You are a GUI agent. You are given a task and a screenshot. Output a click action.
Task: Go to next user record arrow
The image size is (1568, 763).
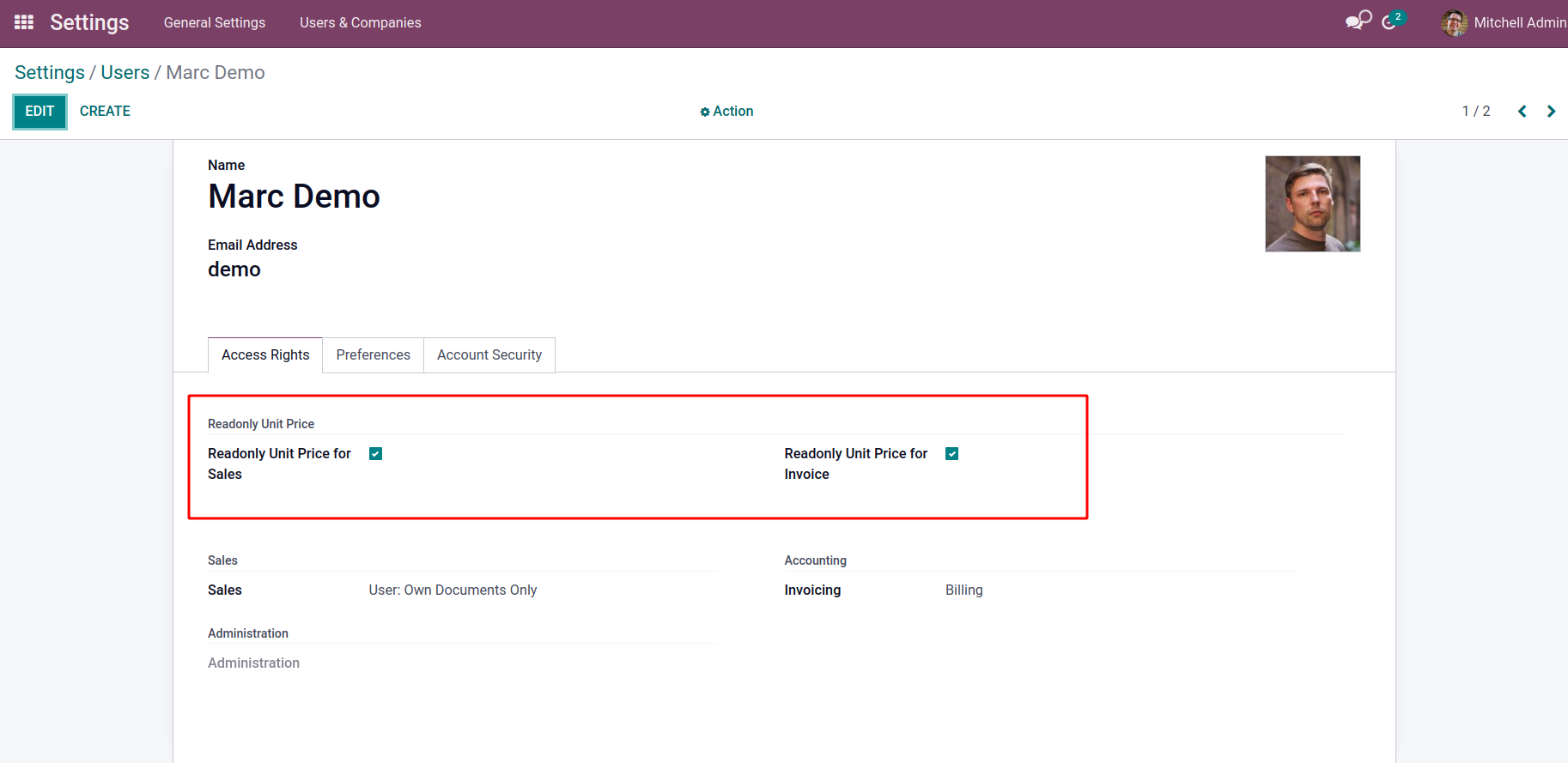1551,112
